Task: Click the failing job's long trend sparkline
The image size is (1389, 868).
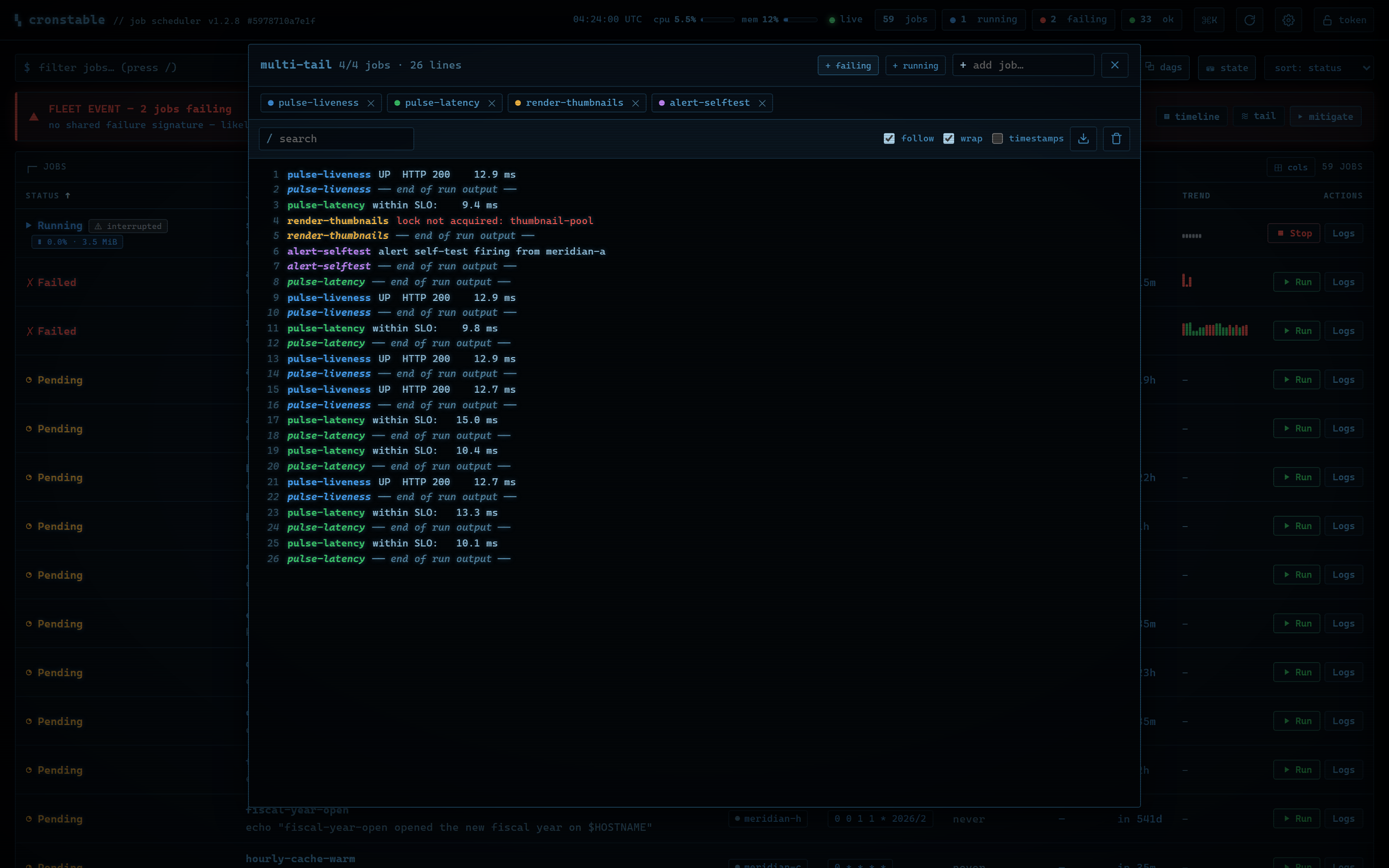Action: tap(1215, 329)
